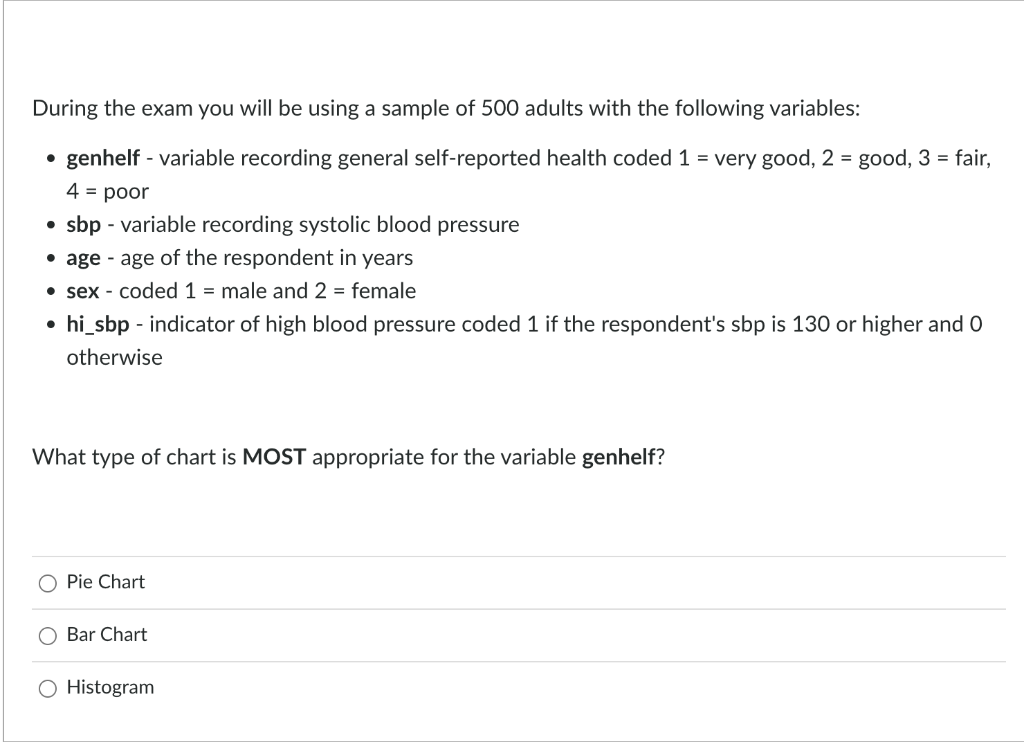Click the word 'otherwise'

tap(114, 358)
